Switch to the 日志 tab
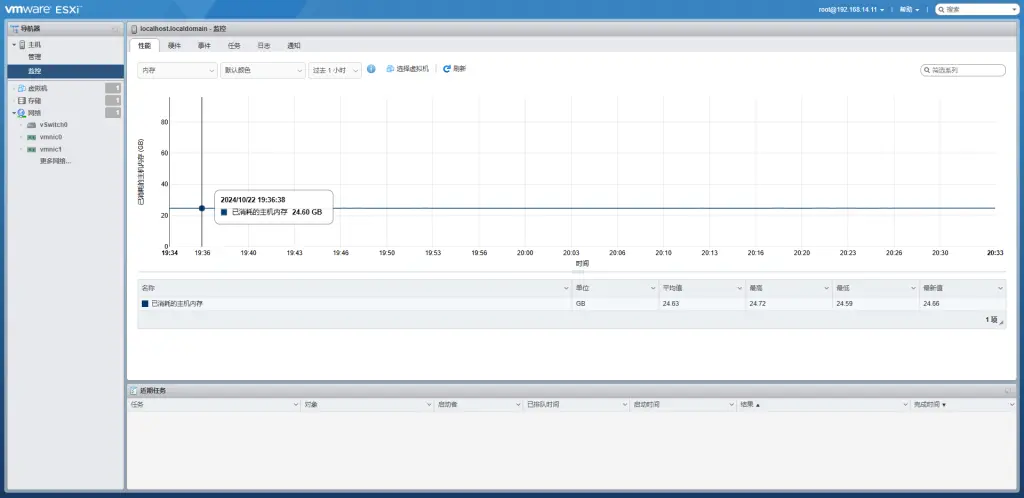The height and width of the screenshot is (498, 1024). pyautogui.click(x=263, y=45)
